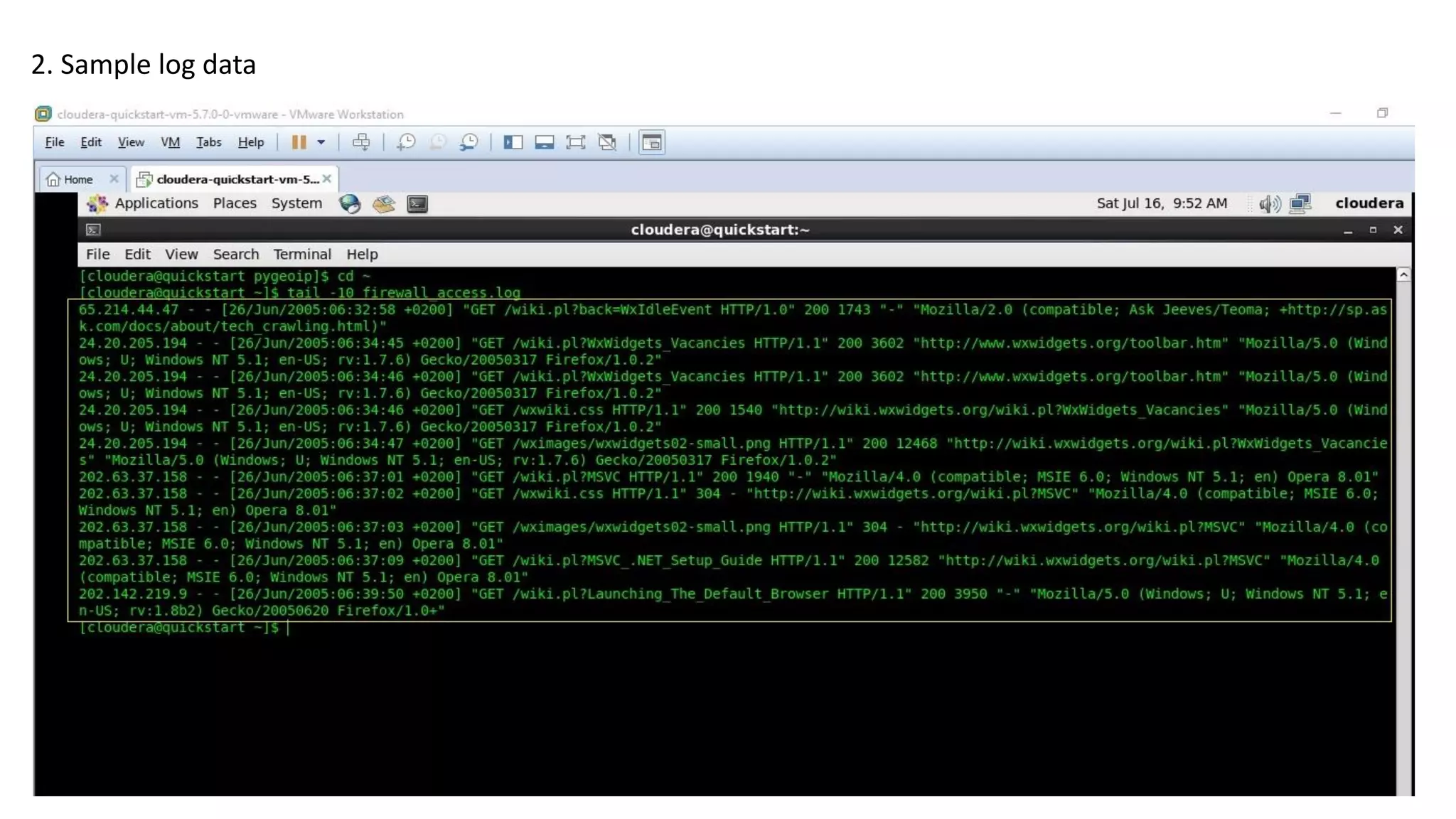Click the date and time clock

(x=1162, y=203)
